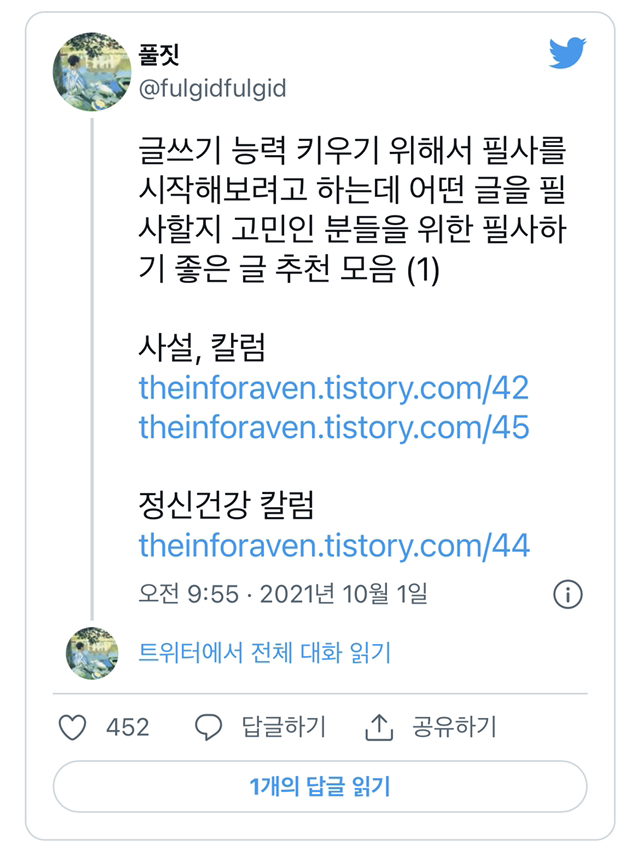Viewport: 640px width, 864px height.
Task: Click the Twitter bird logo
Action: pos(568,53)
